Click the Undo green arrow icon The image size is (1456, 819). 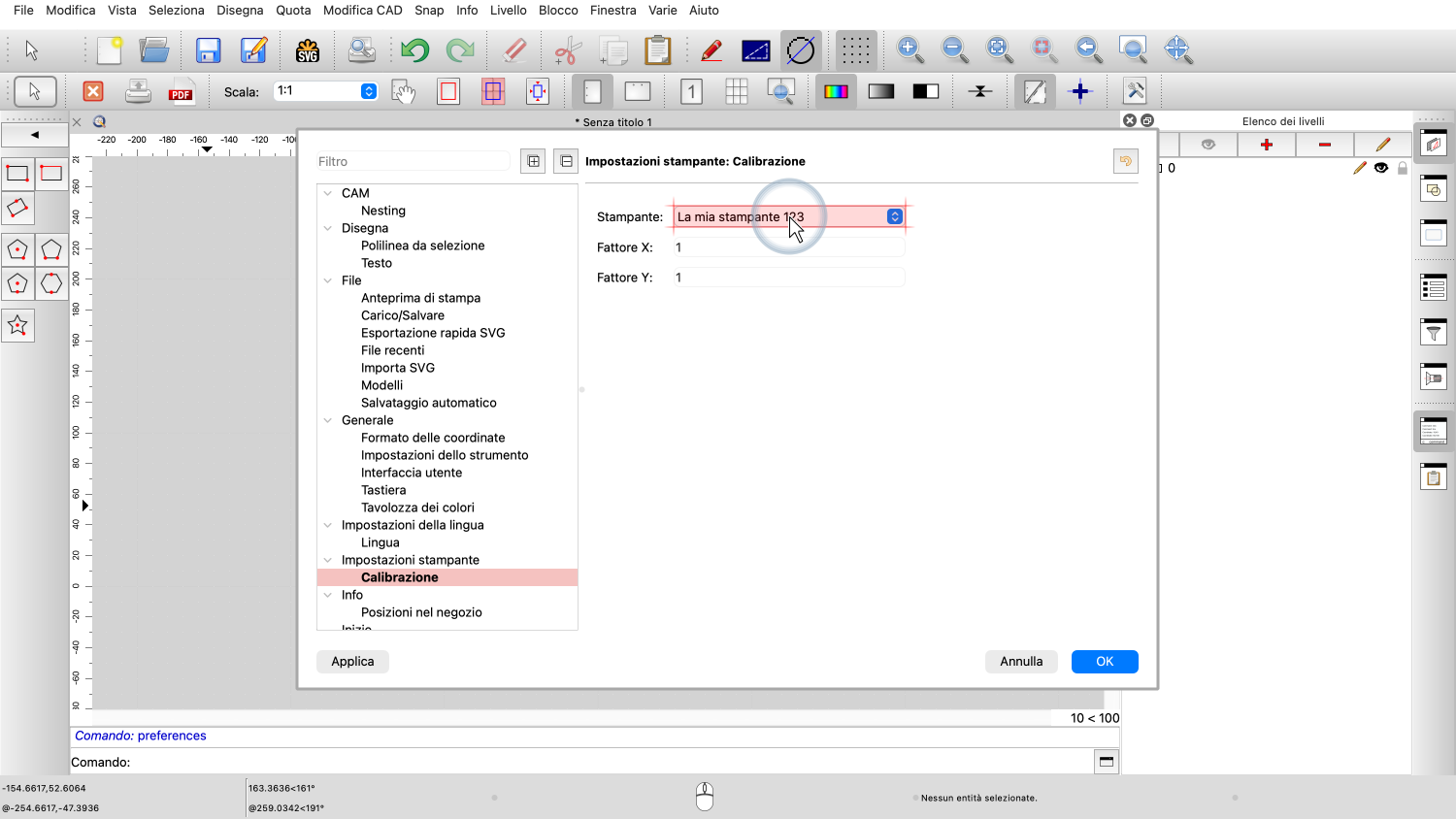(x=415, y=50)
